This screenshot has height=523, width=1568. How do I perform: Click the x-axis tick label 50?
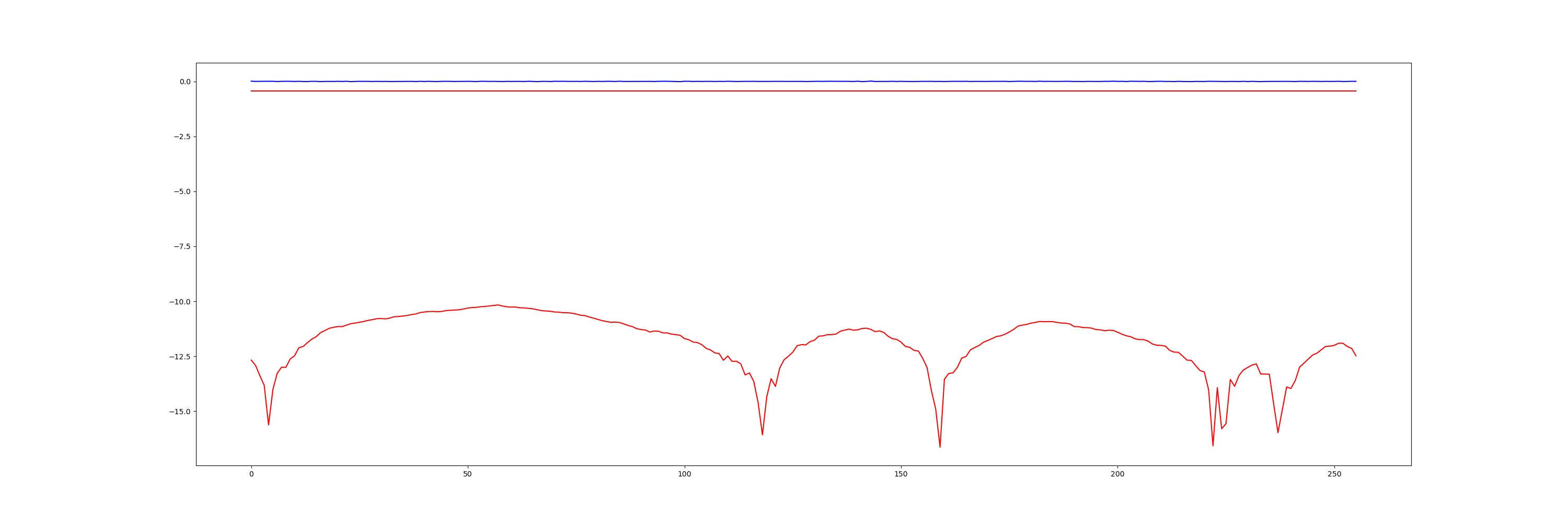click(x=467, y=474)
